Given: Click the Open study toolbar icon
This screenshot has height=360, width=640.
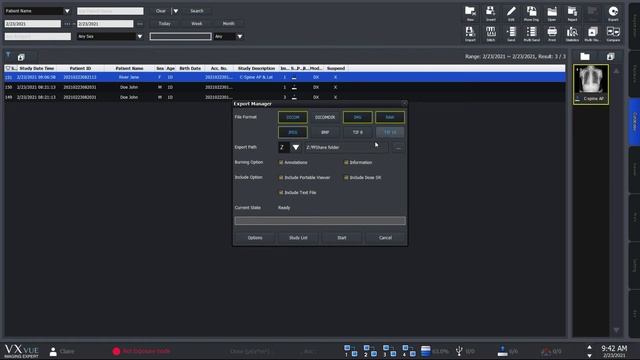Looking at the screenshot, I should (552, 13).
